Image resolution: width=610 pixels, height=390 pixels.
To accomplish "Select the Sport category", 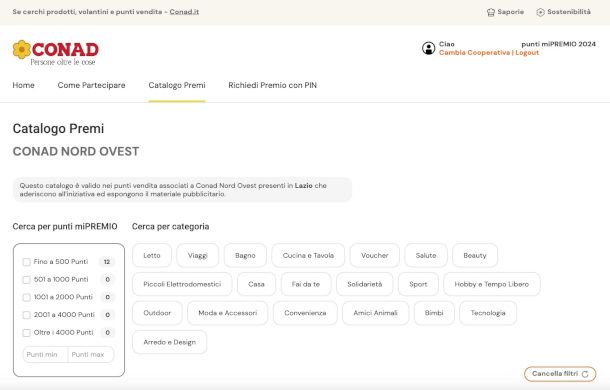I will pos(418,284).
